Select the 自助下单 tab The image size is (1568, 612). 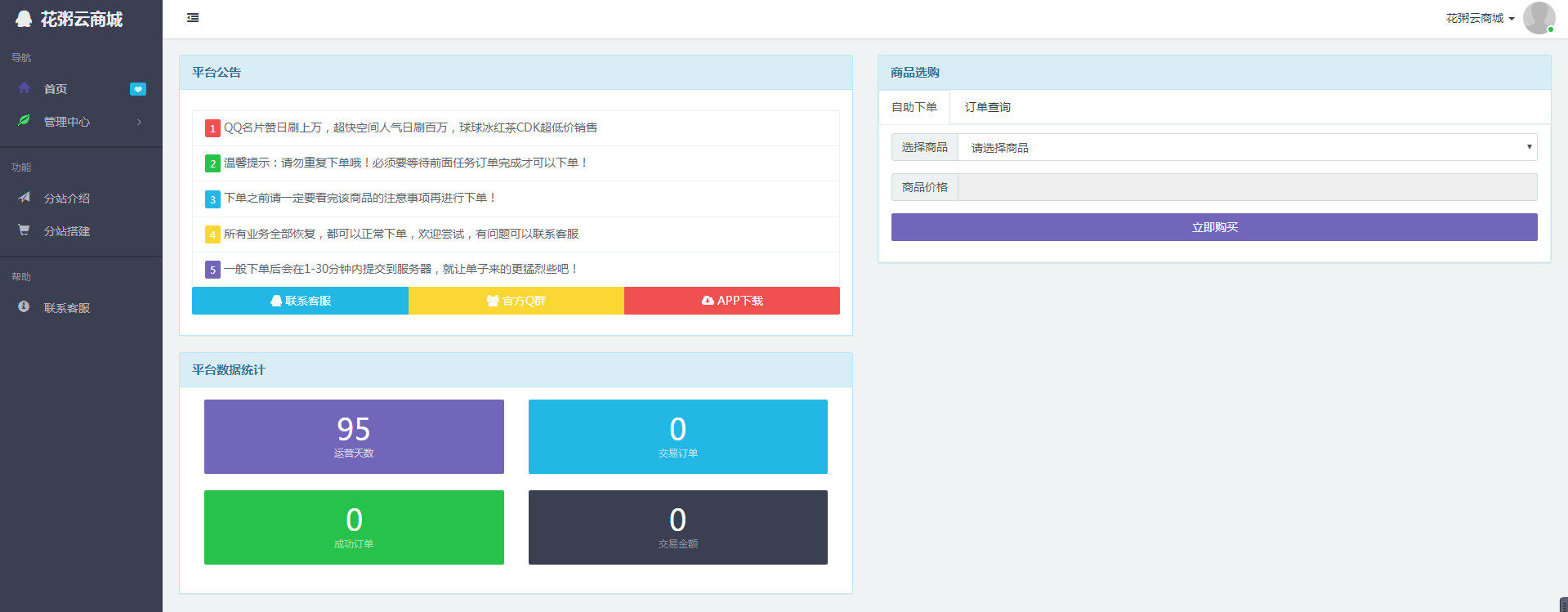point(914,107)
